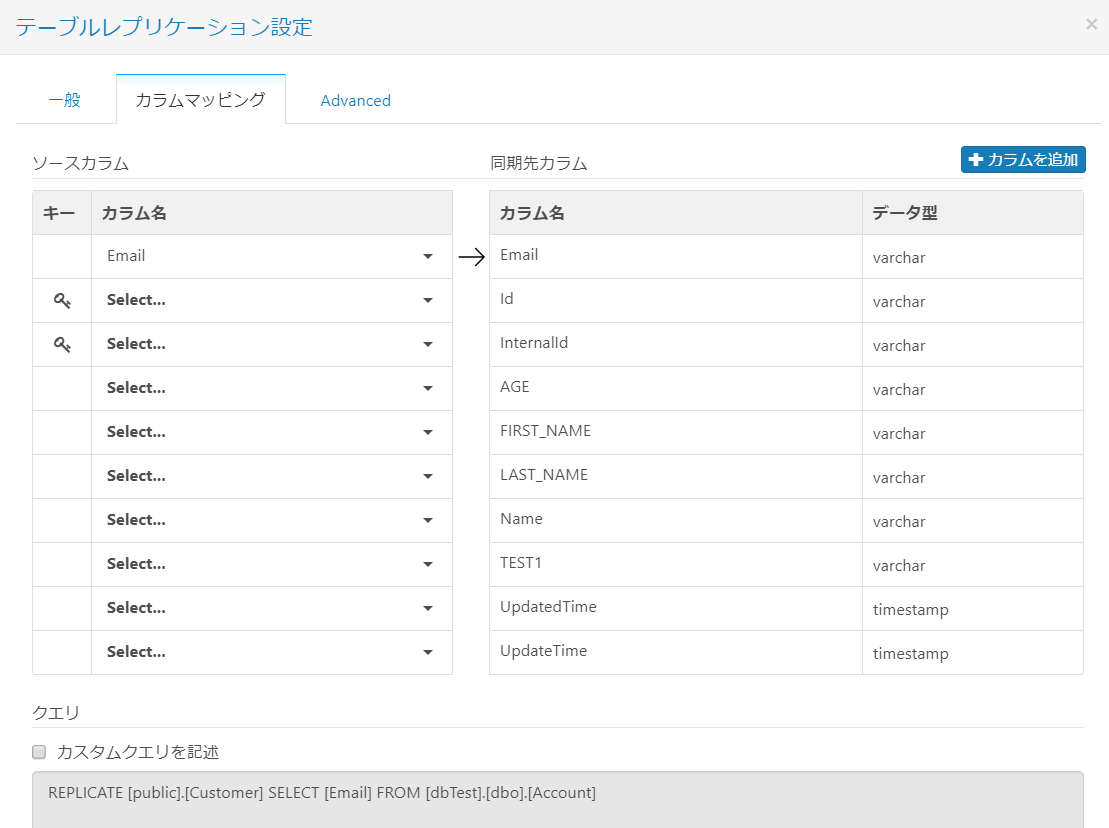Click the UpdatedTime destination column cell

point(675,608)
